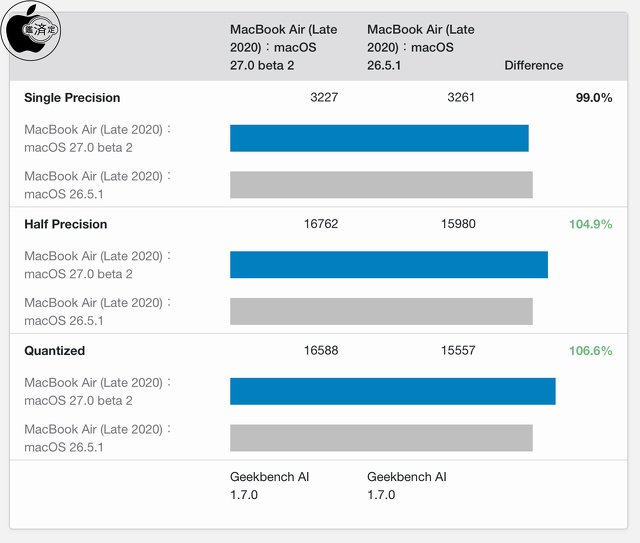The width and height of the screenshot is (640, 543).
Task: Click the macOS 26.5.1 column header
Action: (421, 47)
